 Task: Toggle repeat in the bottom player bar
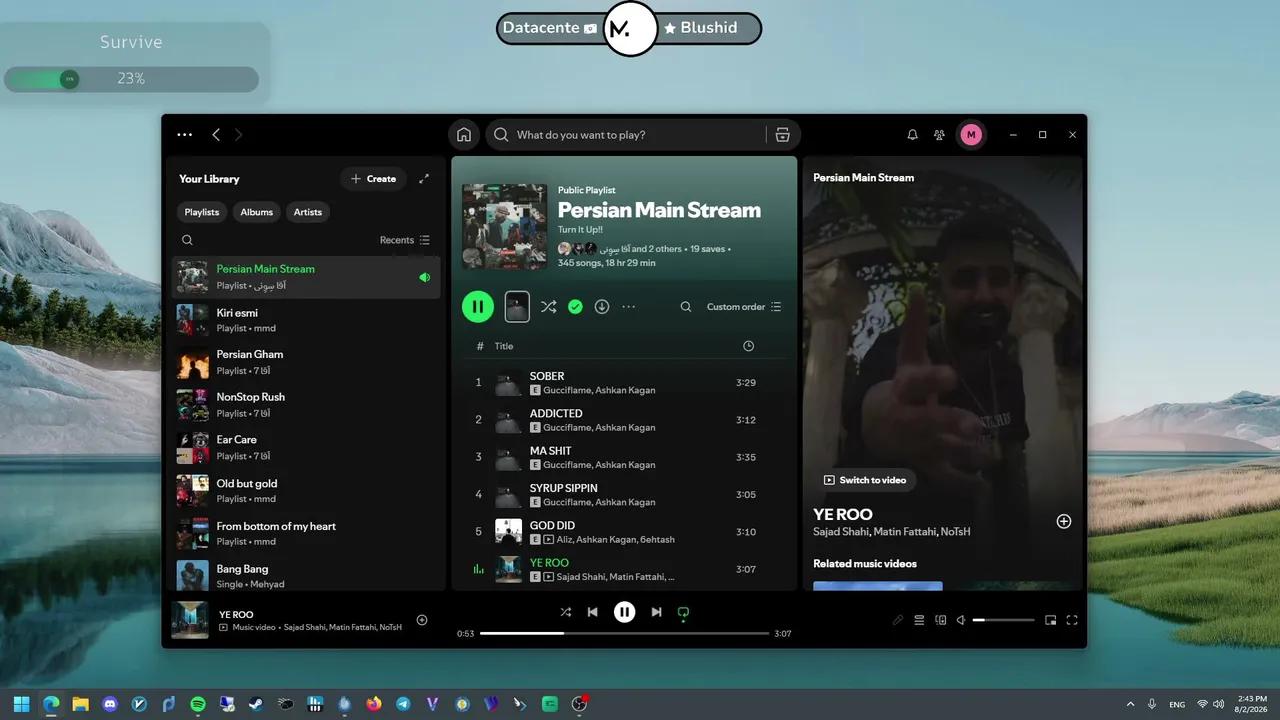click(x=684, y=612)
